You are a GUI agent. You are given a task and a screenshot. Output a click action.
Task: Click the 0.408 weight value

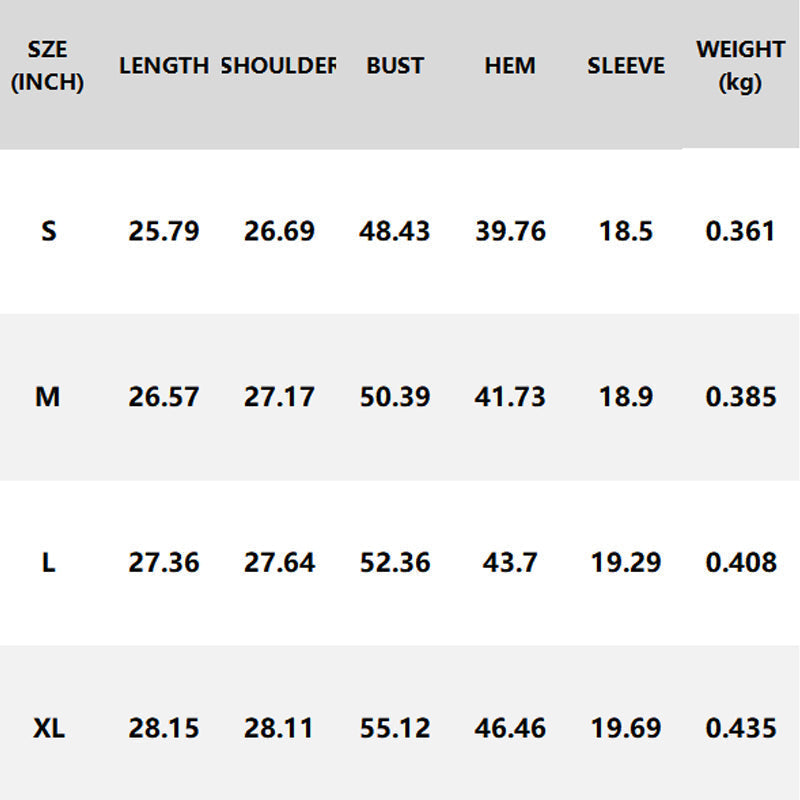[x=741, y=563]
